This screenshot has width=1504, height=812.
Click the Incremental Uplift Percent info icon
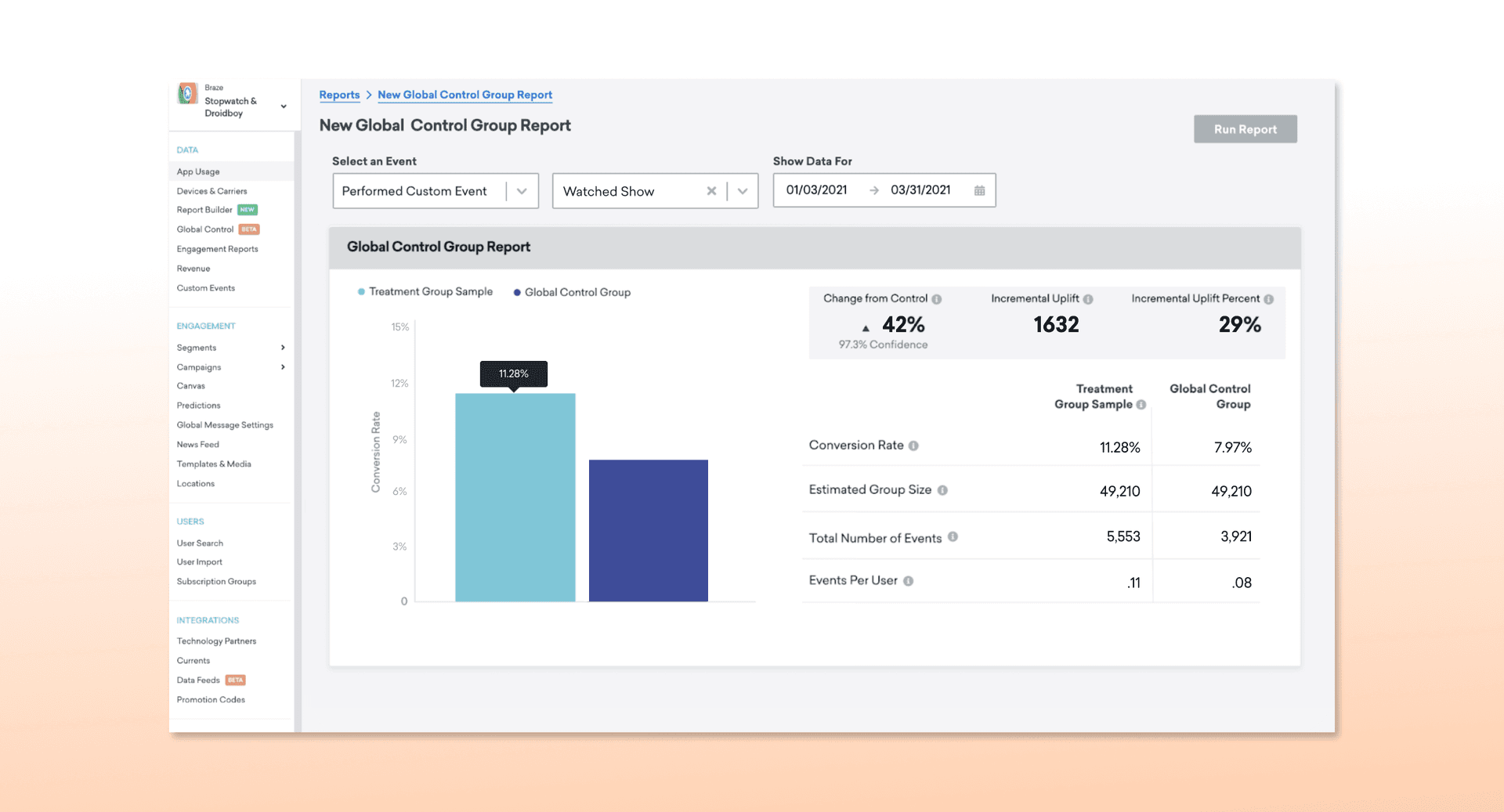[x=1269, y=299]
